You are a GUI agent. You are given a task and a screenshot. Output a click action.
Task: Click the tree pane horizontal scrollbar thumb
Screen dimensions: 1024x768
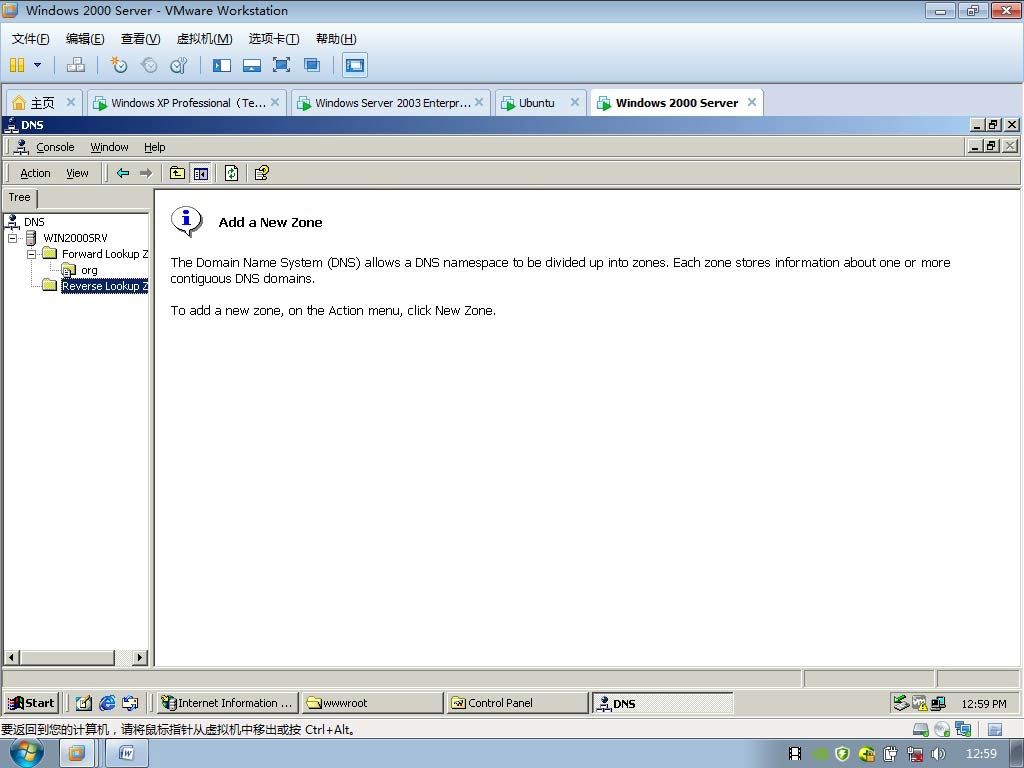pyautogui.click(x=67, y=657)
